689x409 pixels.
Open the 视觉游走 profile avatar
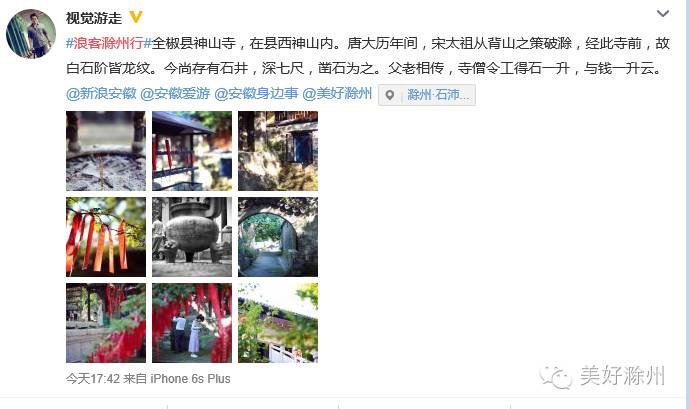tap(31, 33)
